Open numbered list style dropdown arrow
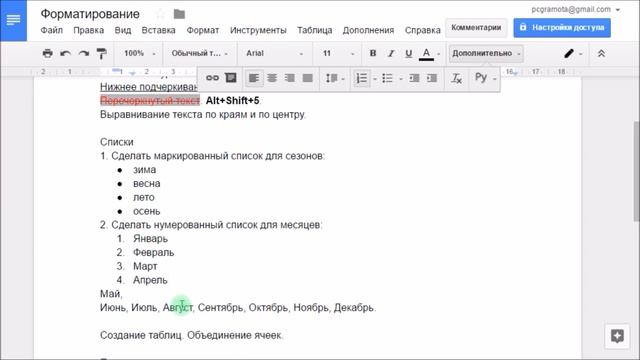 pyautogui.click(x=375, y=79)
